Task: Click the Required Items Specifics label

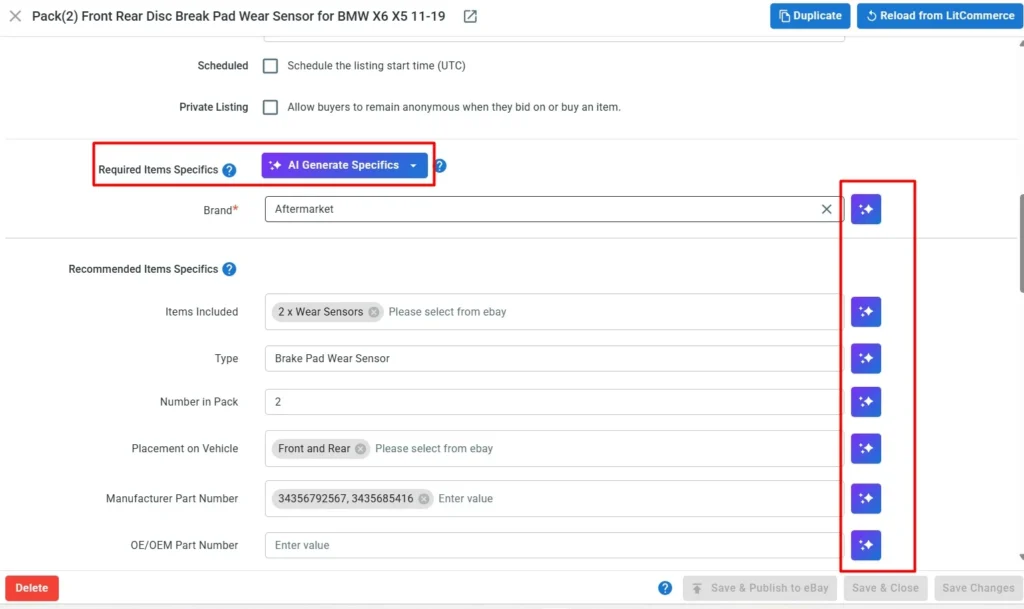Action: tap(158, 170)
